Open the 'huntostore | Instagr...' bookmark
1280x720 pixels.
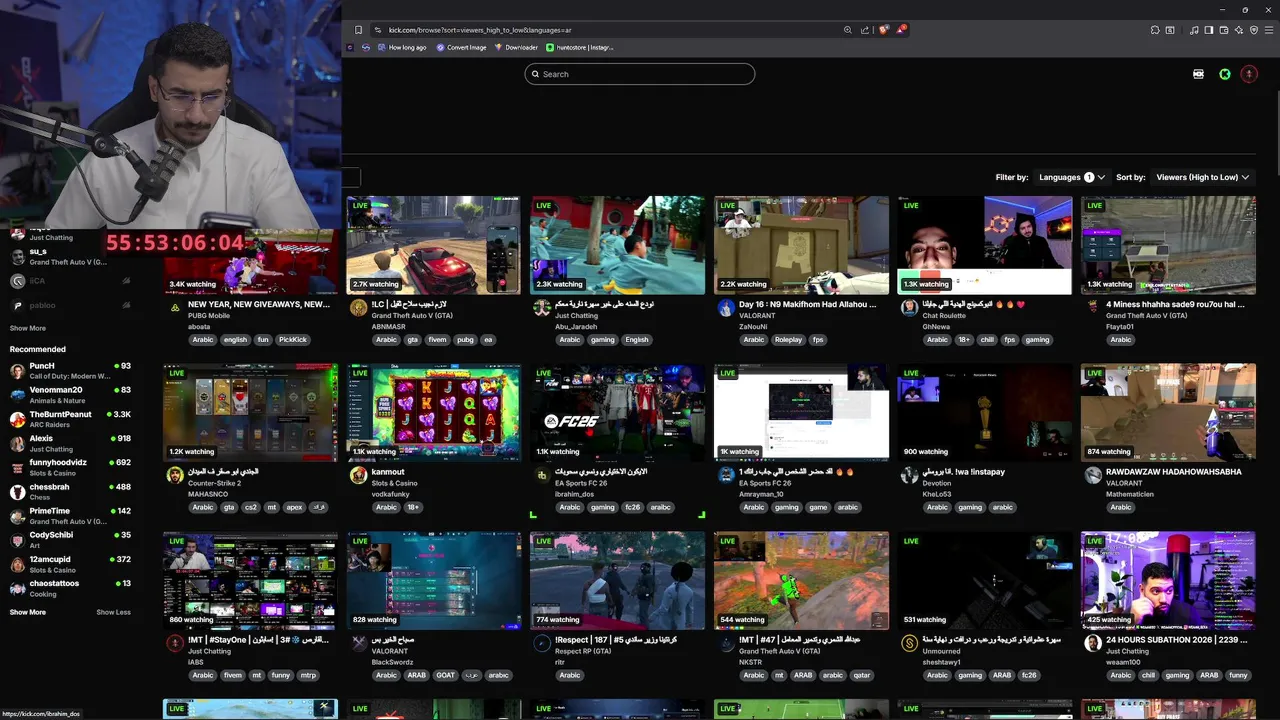click(580, 47)
